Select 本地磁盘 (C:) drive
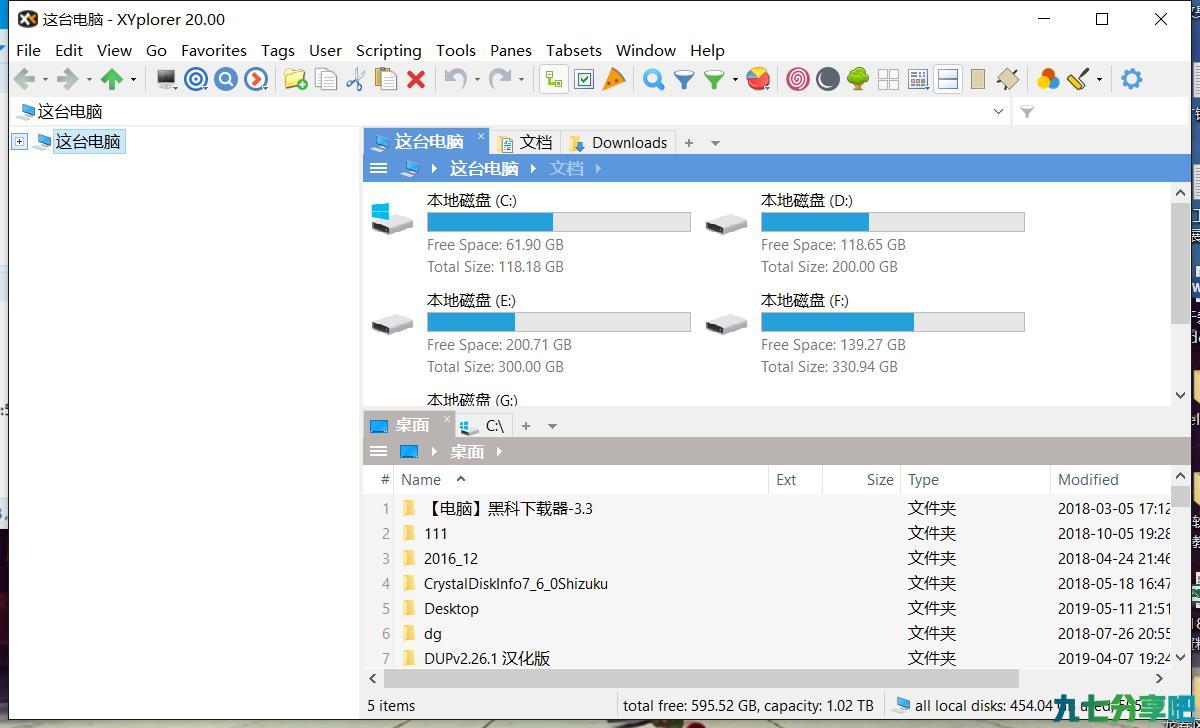The height and width of the screenshot is (728, 1200). pyautogui.click(x=530, y=233)
